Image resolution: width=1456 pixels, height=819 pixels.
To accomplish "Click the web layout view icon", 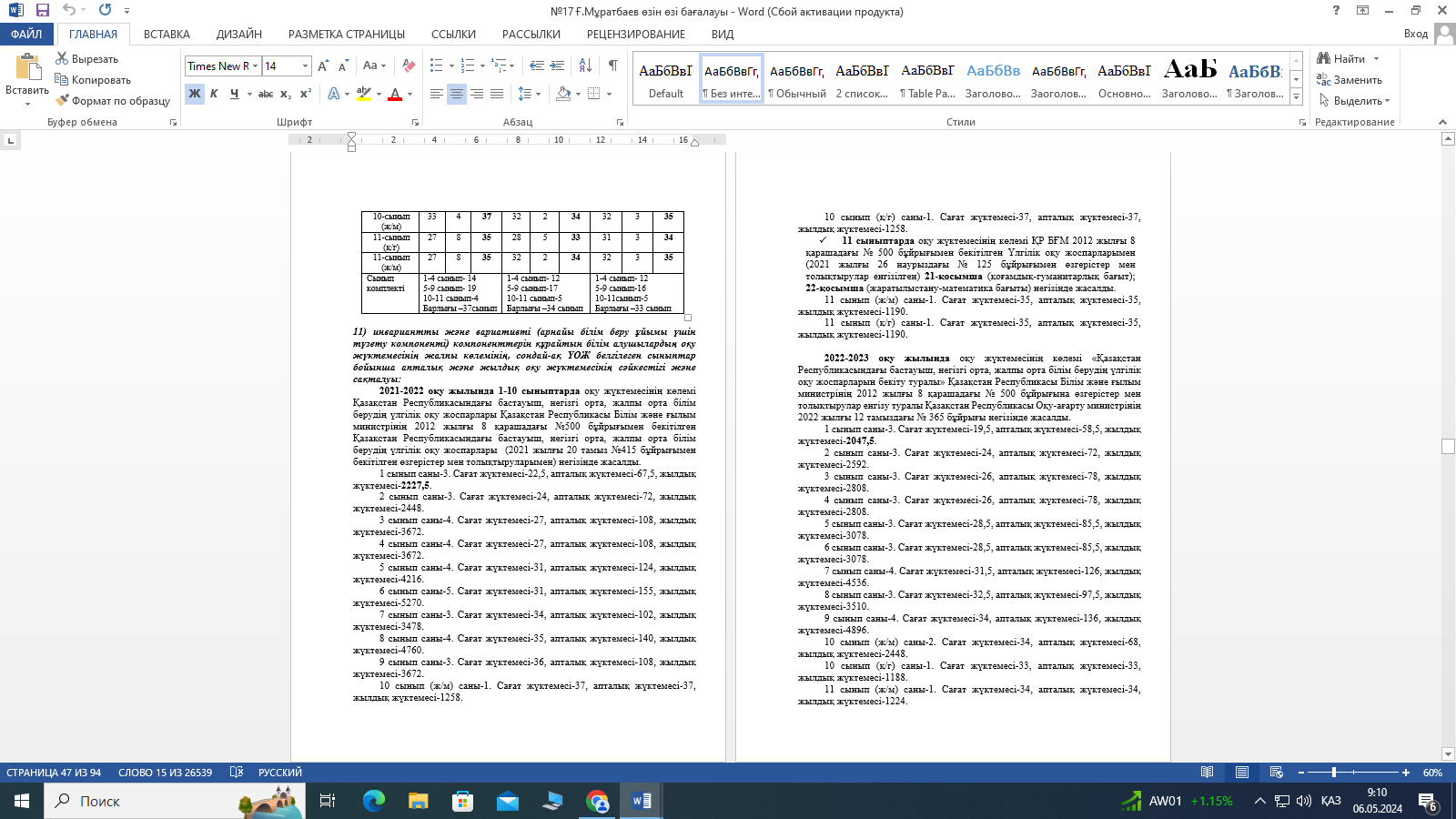I will 1276,773.
